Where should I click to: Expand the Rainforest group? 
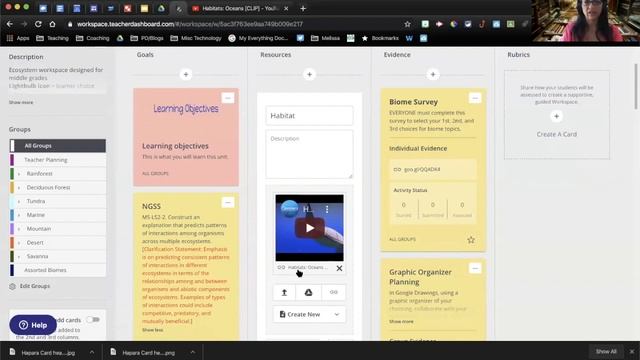[x=18, y=174]
